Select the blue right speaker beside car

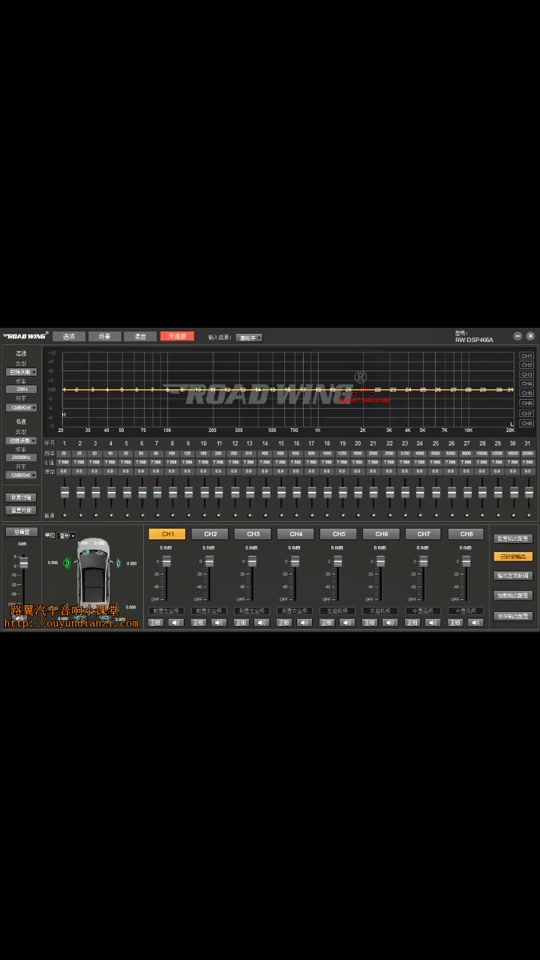point(119,563)
